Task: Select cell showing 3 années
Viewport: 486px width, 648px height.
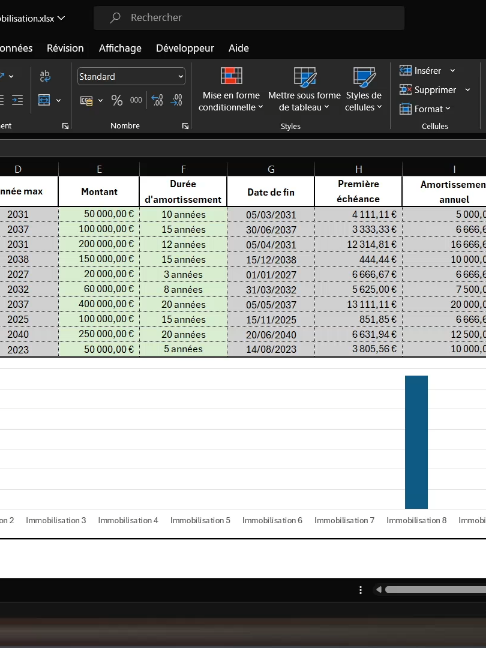Action: pos(183,274)
